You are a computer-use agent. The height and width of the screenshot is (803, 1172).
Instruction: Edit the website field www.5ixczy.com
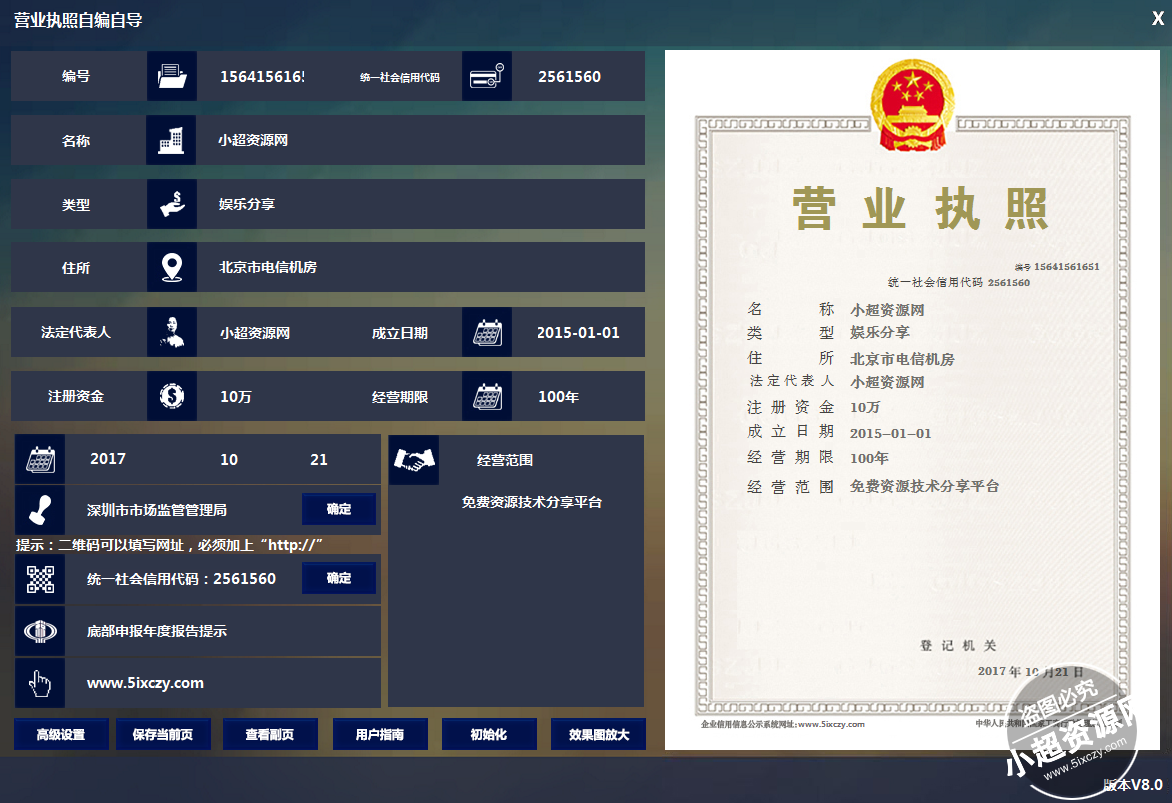pos(223,683)
